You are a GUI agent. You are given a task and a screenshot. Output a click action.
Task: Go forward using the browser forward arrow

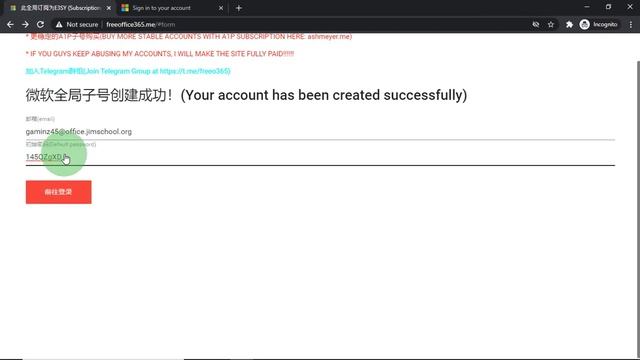coord(25,24)
